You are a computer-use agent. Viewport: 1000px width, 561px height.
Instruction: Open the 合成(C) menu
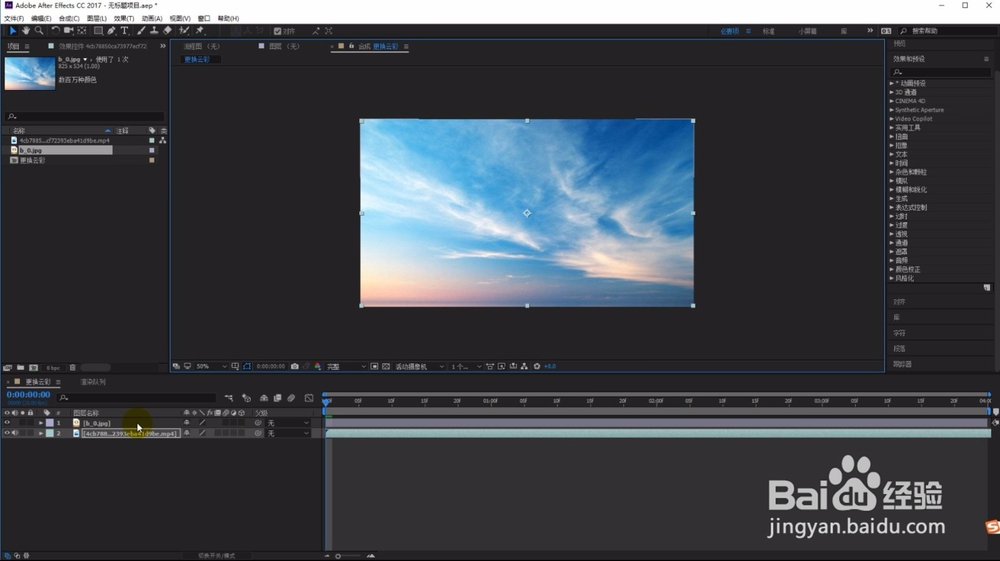click(69, 18)
